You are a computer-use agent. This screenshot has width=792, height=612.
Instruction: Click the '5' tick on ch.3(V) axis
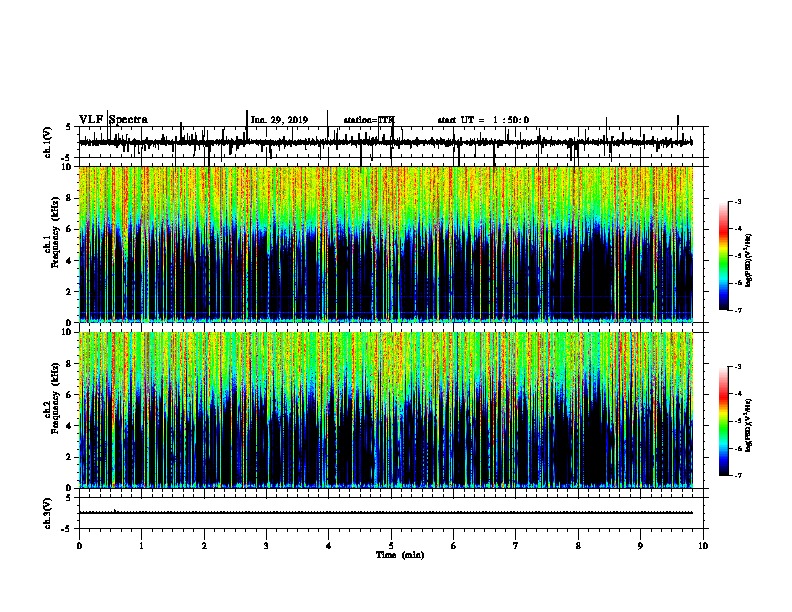[68, 498]
